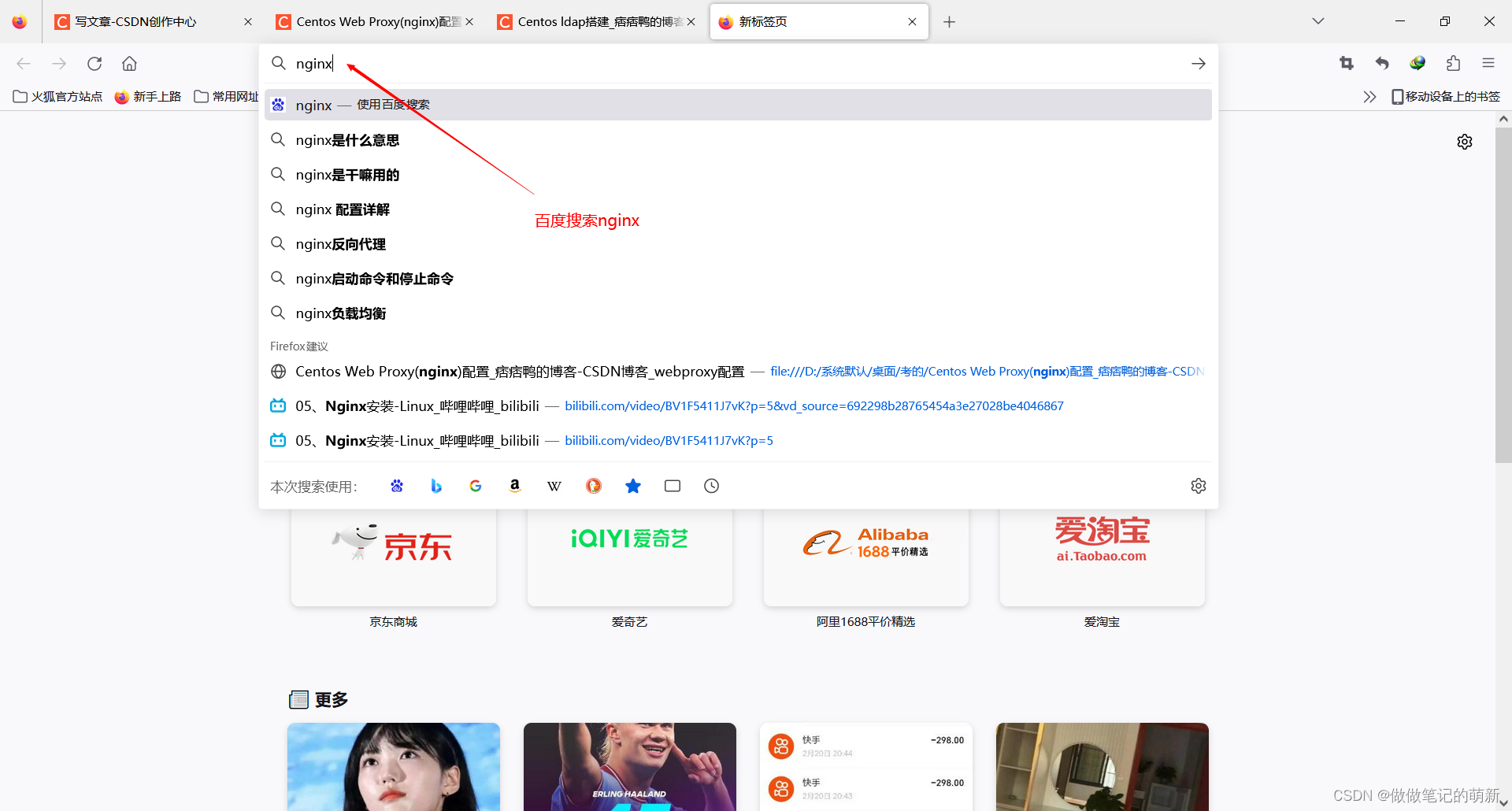This screenshot has height=811, width=1512.
Task: Click the browser forward arrow
Action: 59,64
